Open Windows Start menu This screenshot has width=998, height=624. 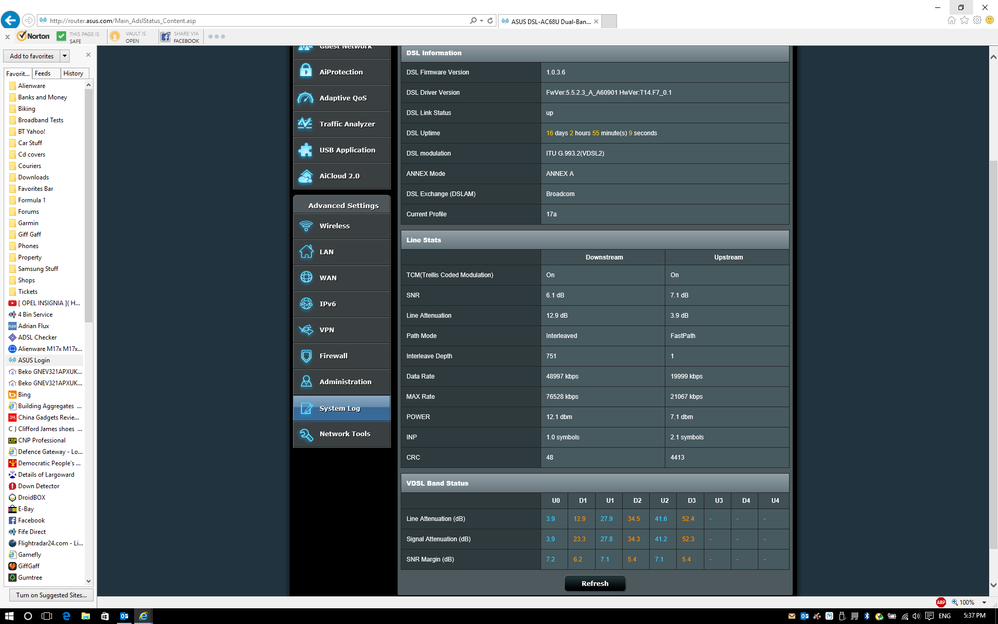(10, 616)
